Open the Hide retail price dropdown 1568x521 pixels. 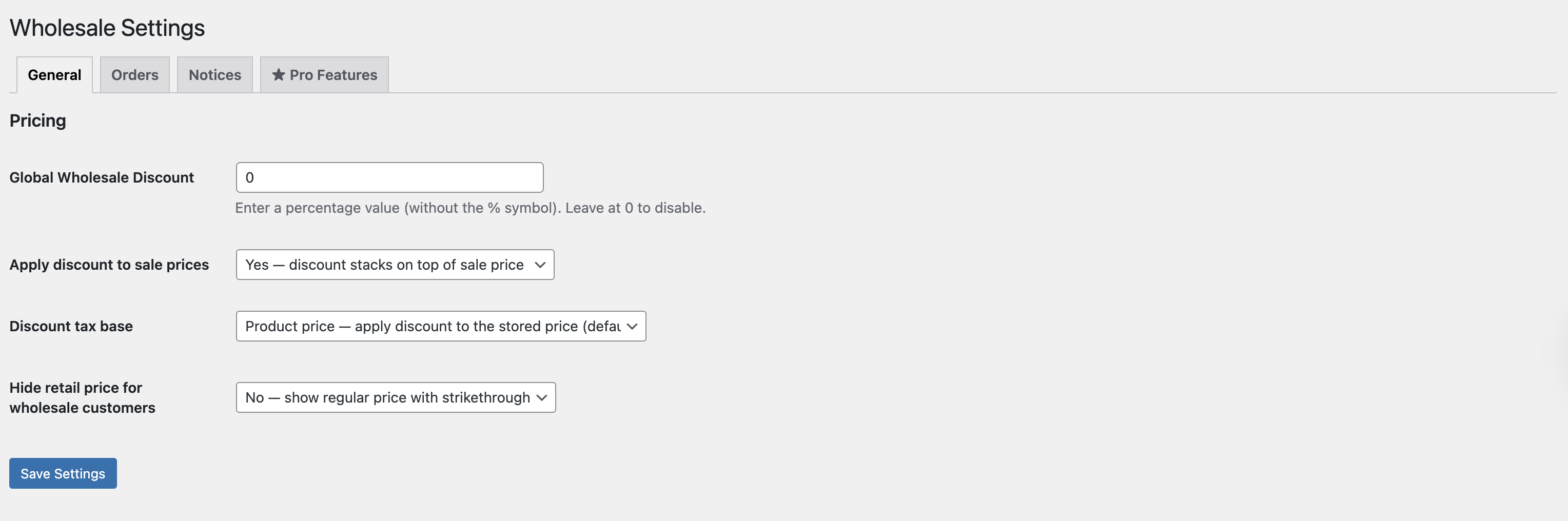point(396,397)
